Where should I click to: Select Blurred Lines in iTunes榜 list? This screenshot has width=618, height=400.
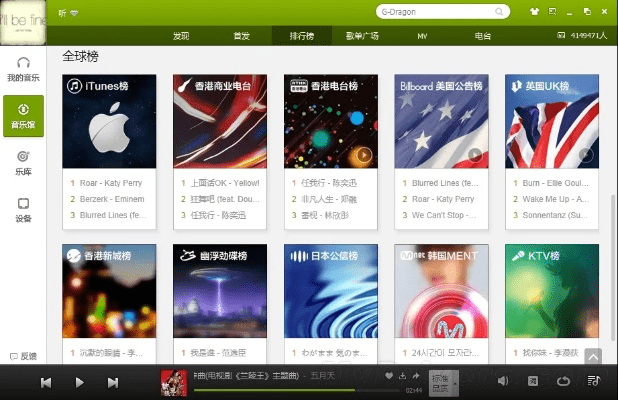(113, 215)
